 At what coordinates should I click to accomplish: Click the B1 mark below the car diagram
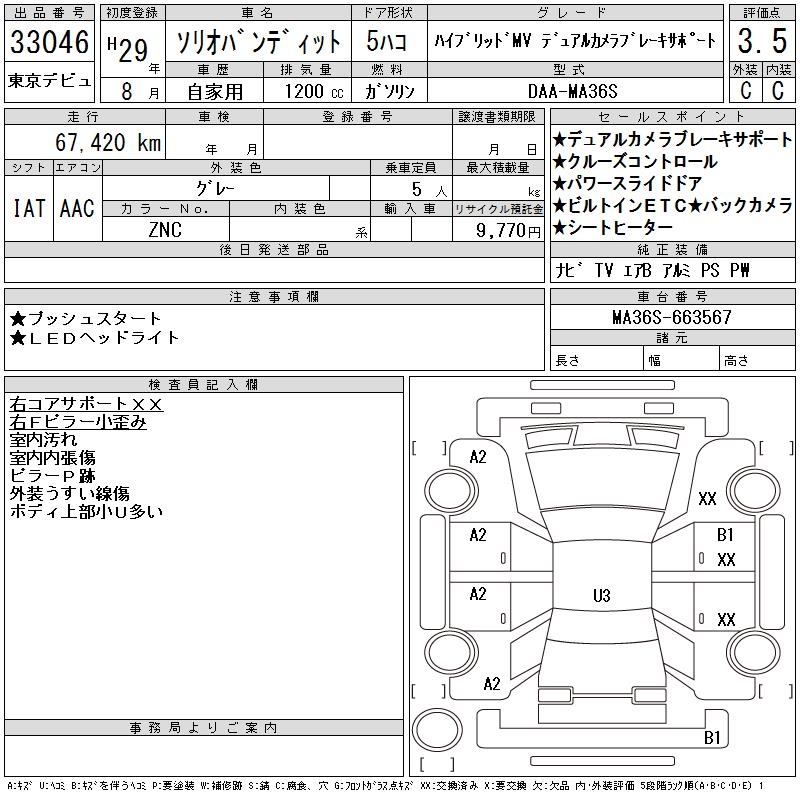(712, 738)
